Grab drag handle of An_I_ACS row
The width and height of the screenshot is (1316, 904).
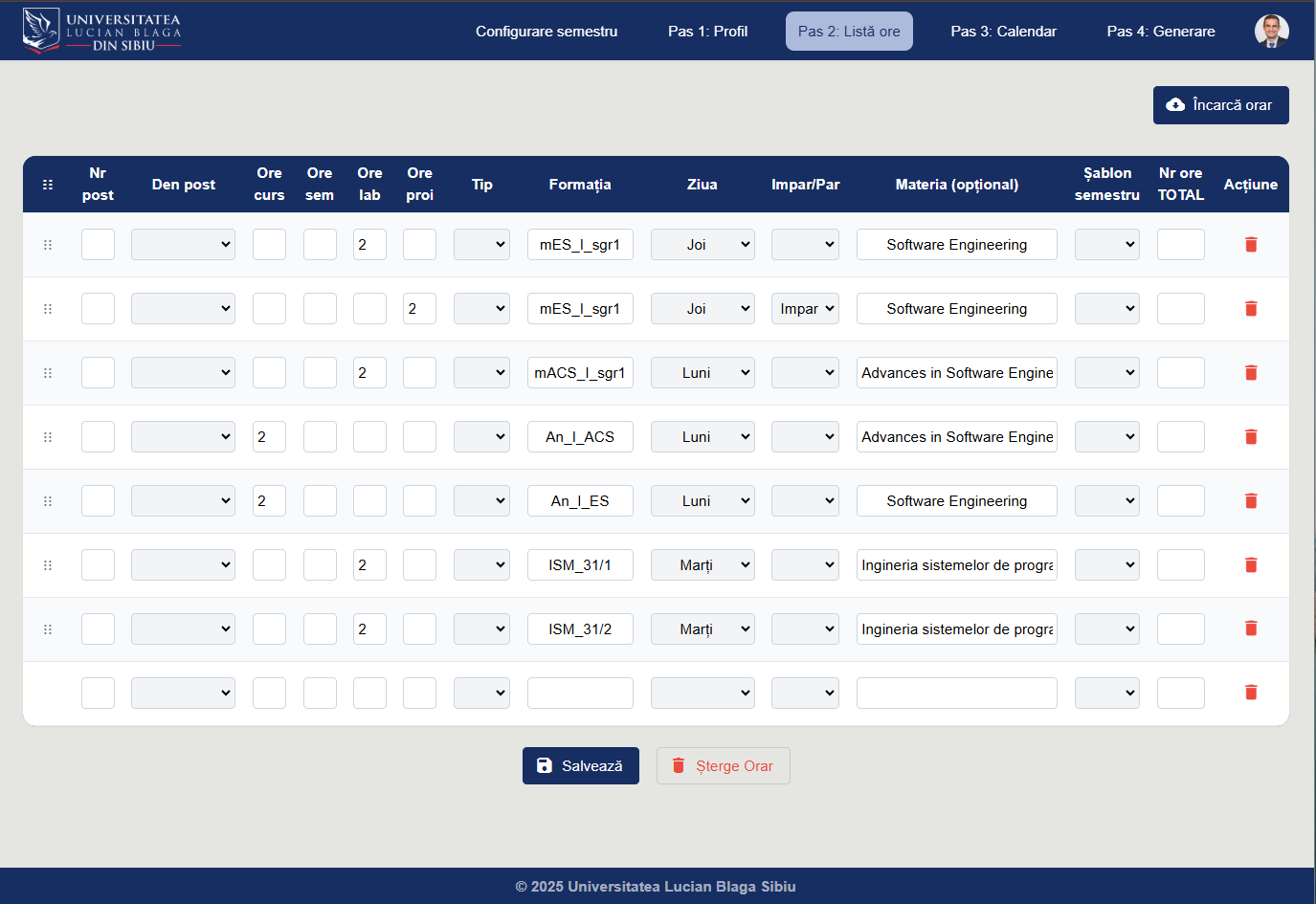48,437
